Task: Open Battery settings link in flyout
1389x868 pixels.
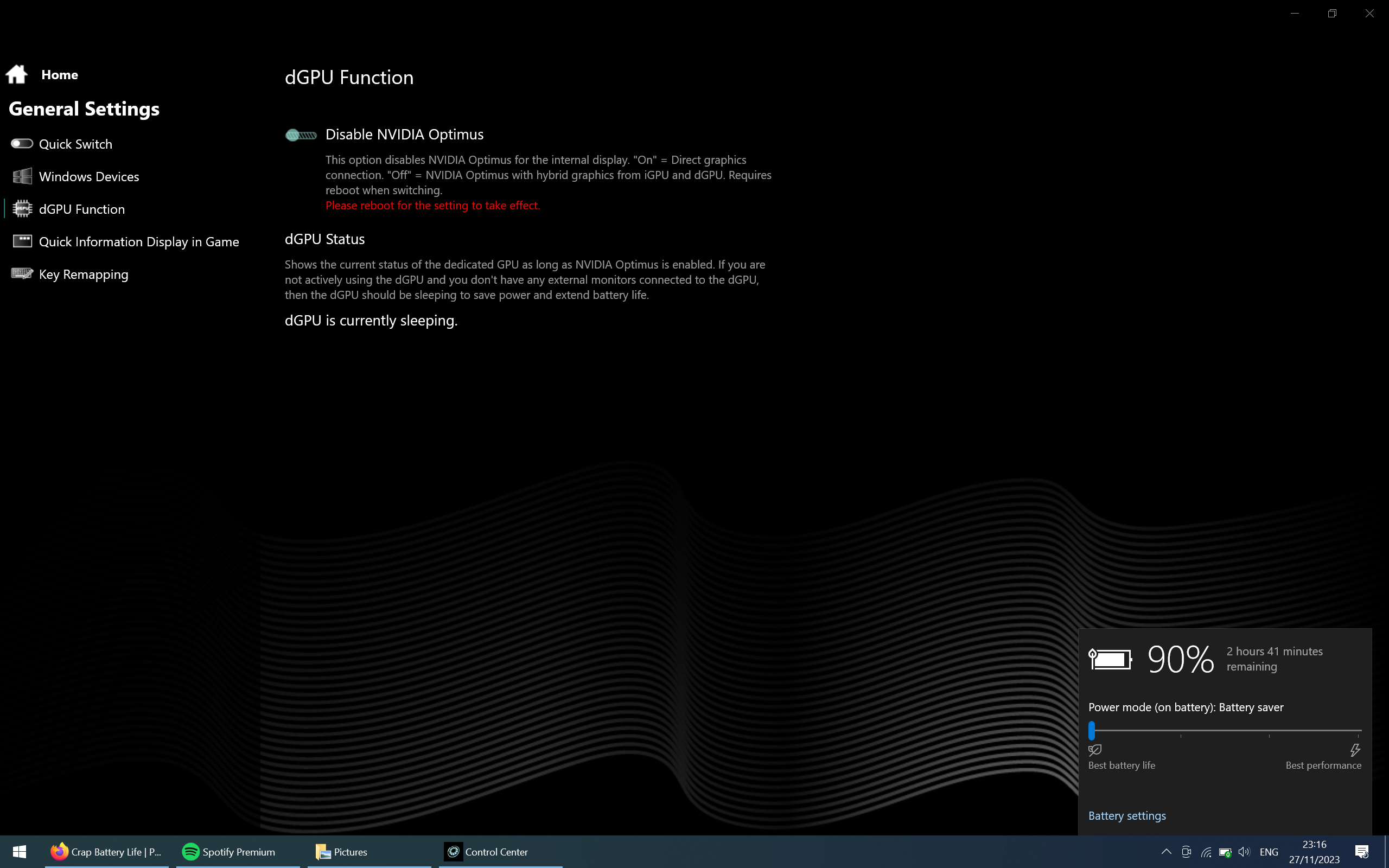Action: click(1127, 816)
